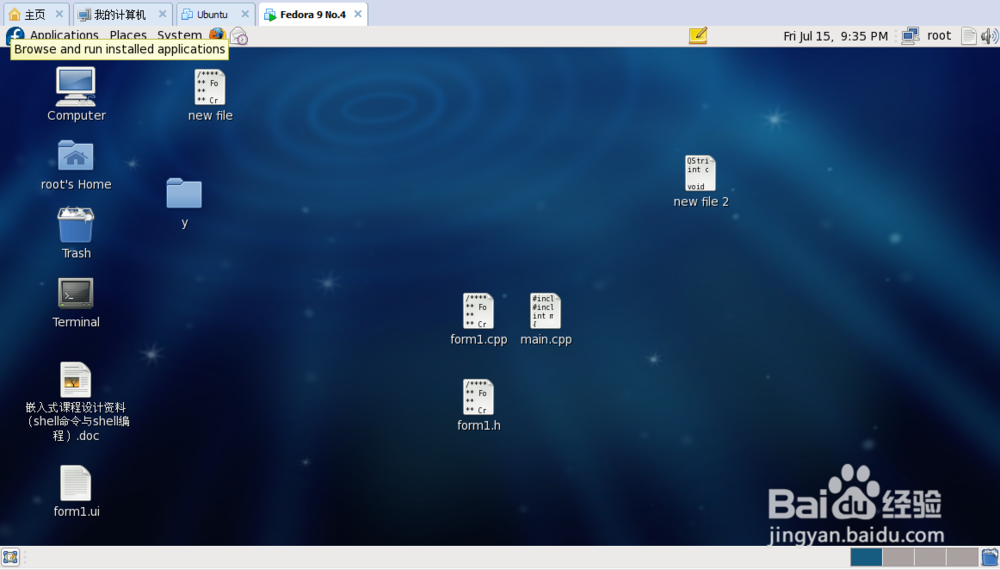Screen dimensions: 1000x570
Task: Launch Firefox from the top panel
Action: point(217,35)
